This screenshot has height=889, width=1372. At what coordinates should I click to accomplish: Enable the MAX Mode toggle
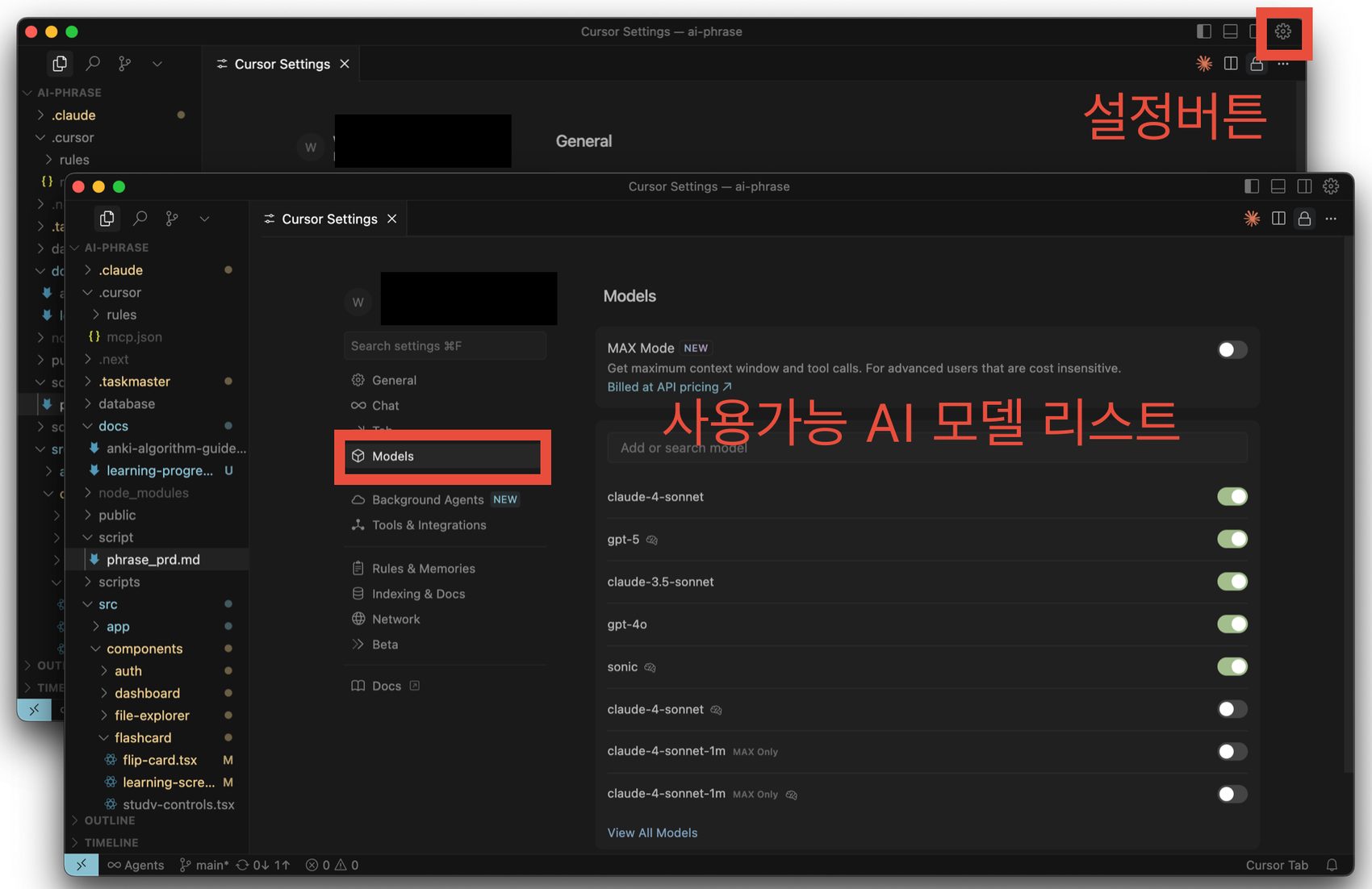click(1232, 349)
